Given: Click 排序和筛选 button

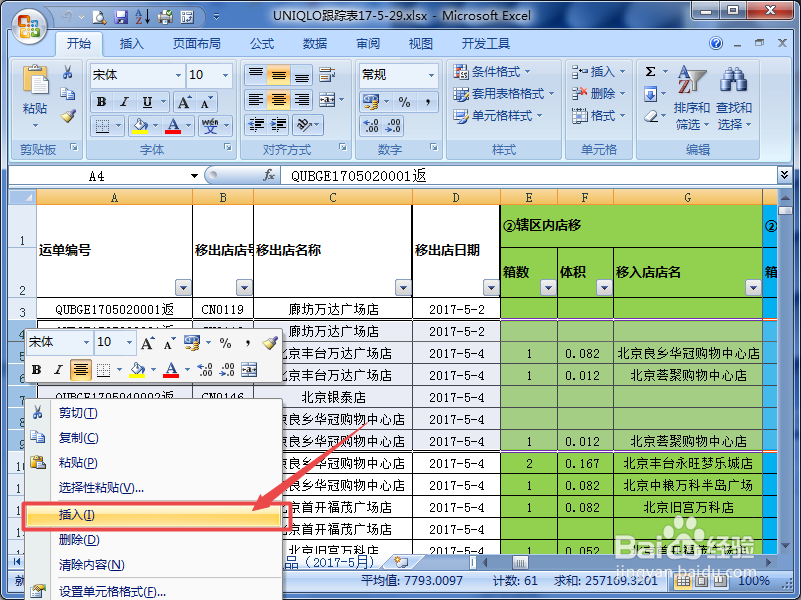Looking at the screenshot, I should coord(692,97).
